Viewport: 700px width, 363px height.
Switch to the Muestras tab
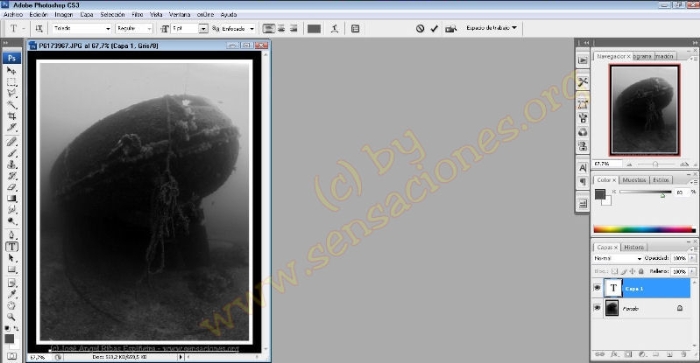pos(634,180)
